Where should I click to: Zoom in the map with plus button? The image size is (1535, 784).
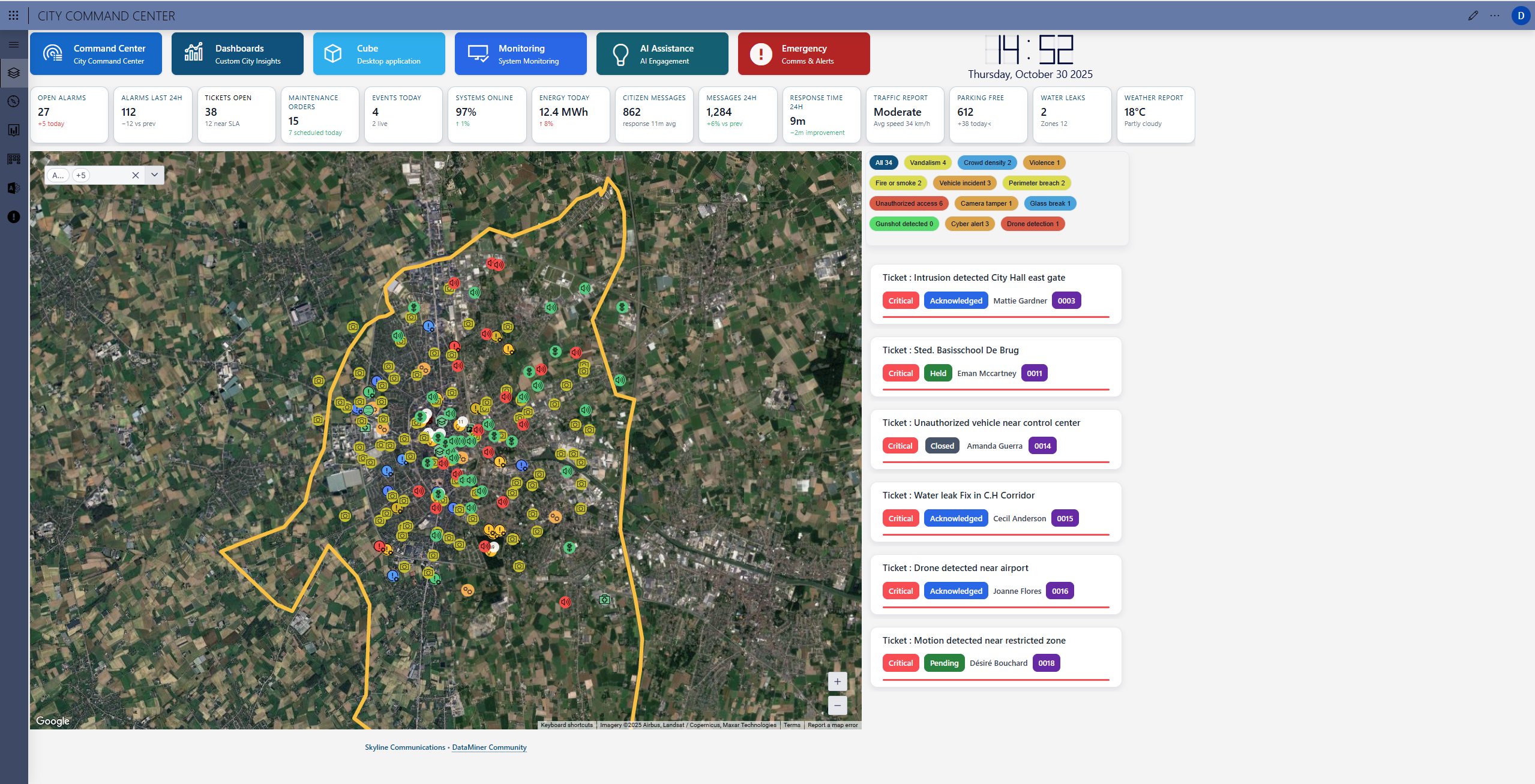pos(837,681)
